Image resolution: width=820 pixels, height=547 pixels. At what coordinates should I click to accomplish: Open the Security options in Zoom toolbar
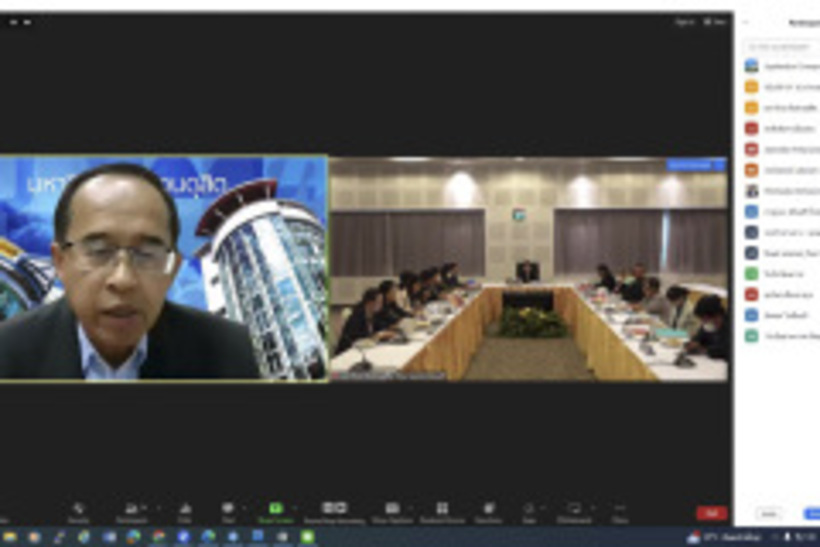pyautogui.click(x=78, y=512)
